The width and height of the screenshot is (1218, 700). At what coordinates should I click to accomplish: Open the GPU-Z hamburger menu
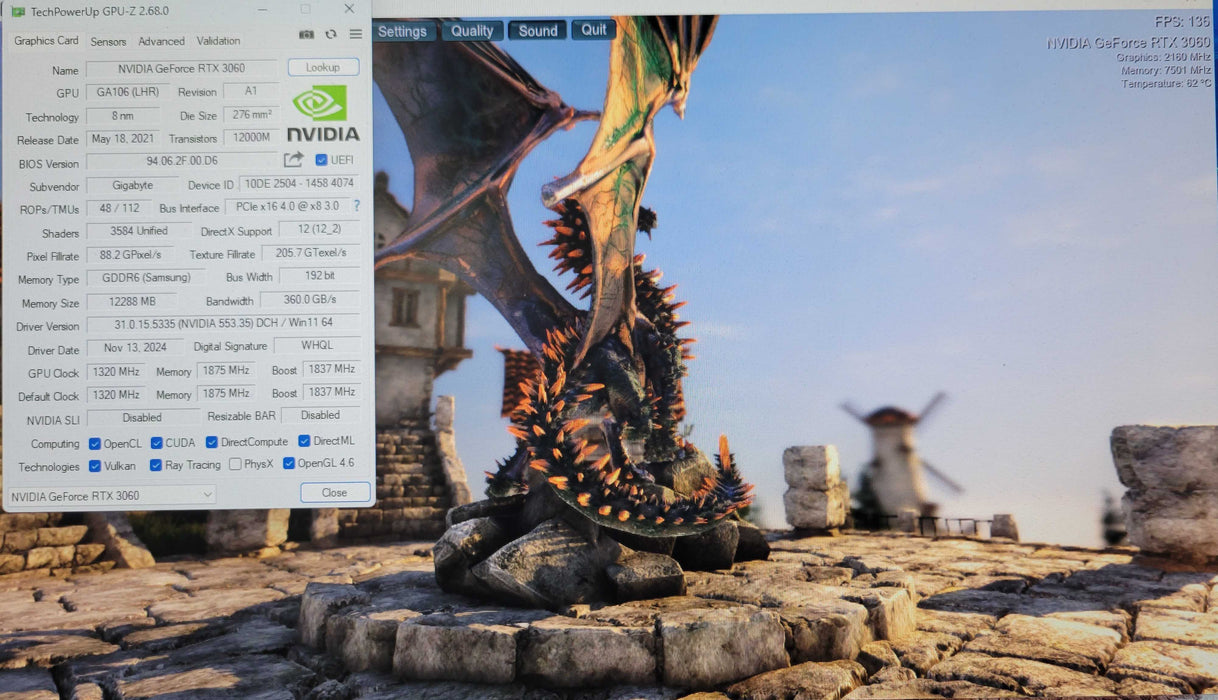pyautogui.click(x=355, y=34)
